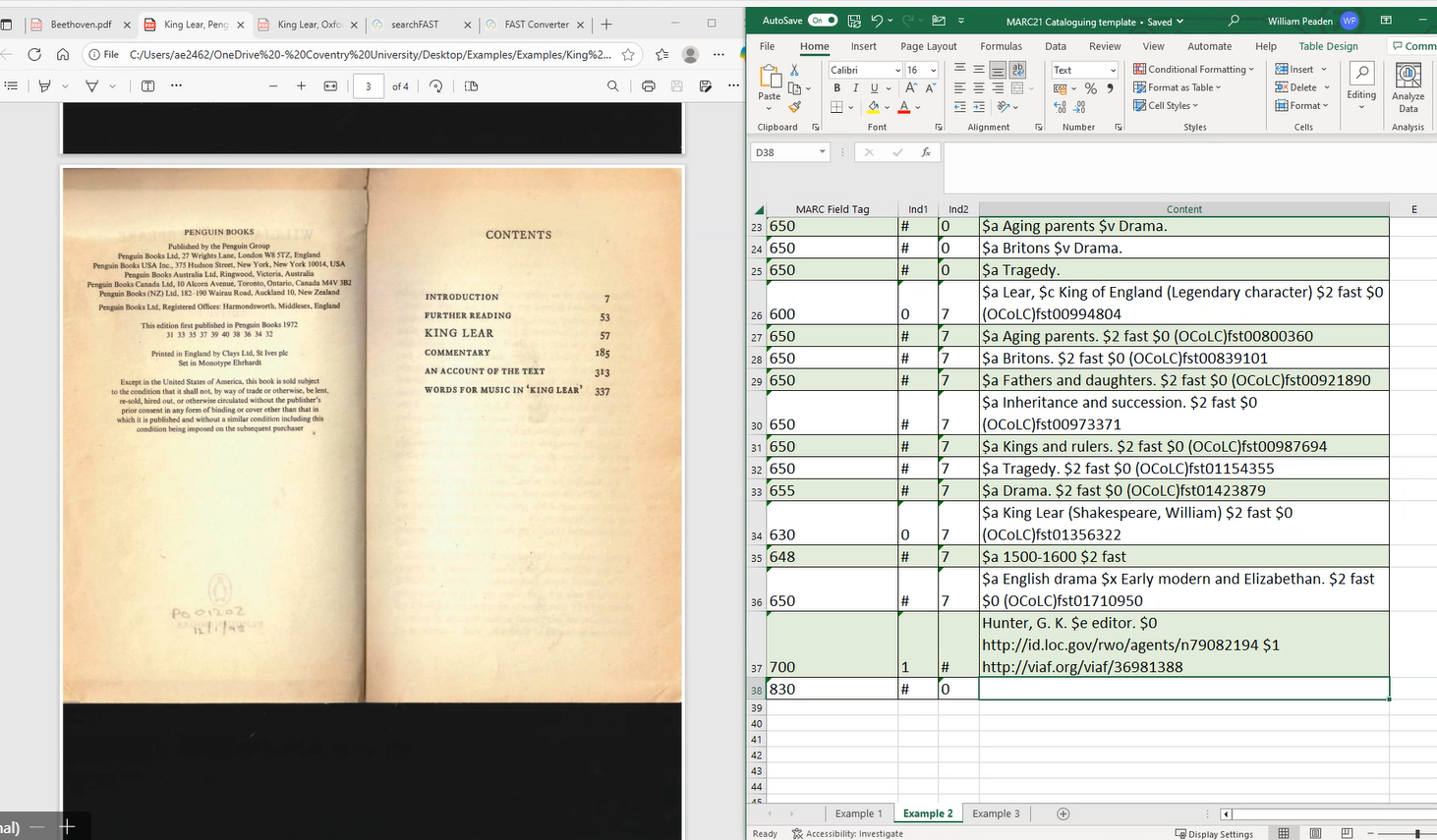Expand the Conditional Formatting dropdown
This screenshot has height=840, width=1437.
[1193, 70]
